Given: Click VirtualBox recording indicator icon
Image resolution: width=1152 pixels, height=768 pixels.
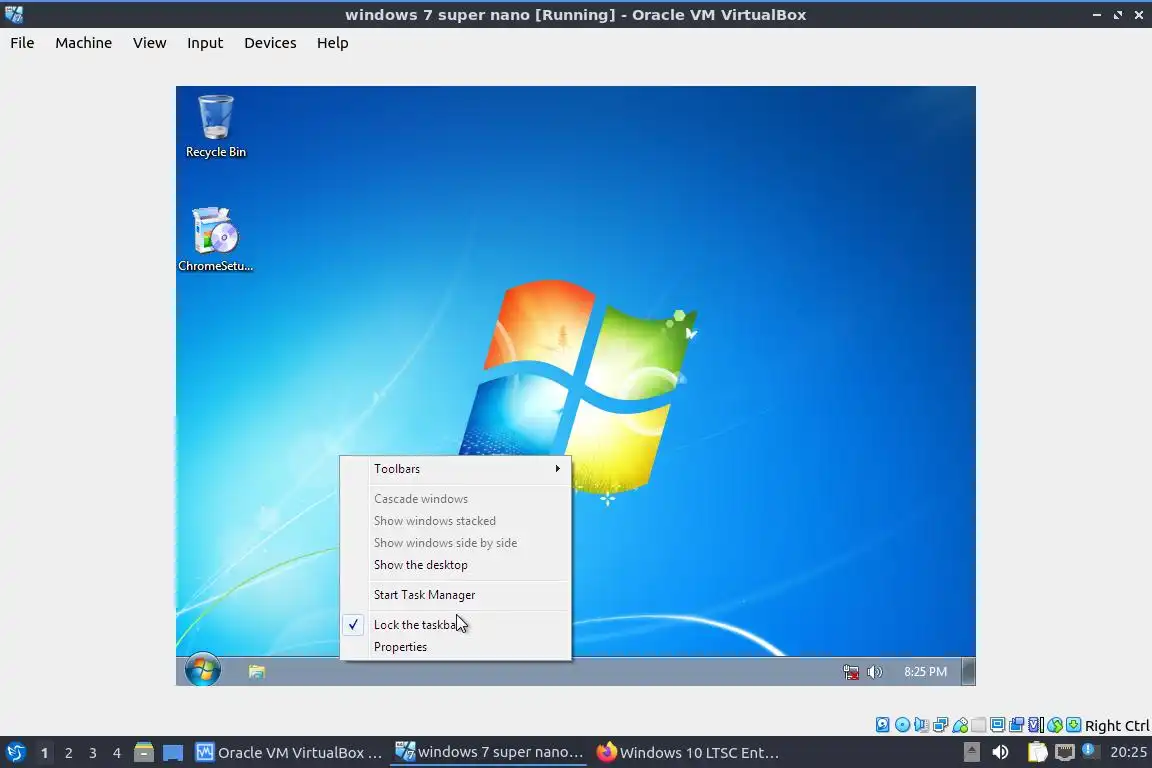Looking at the screenshot, I should [x=1016, y=725].
